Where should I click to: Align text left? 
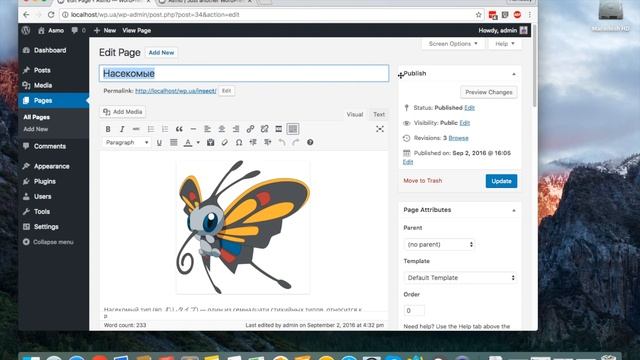pyautogui.click(x=207, y=129)
